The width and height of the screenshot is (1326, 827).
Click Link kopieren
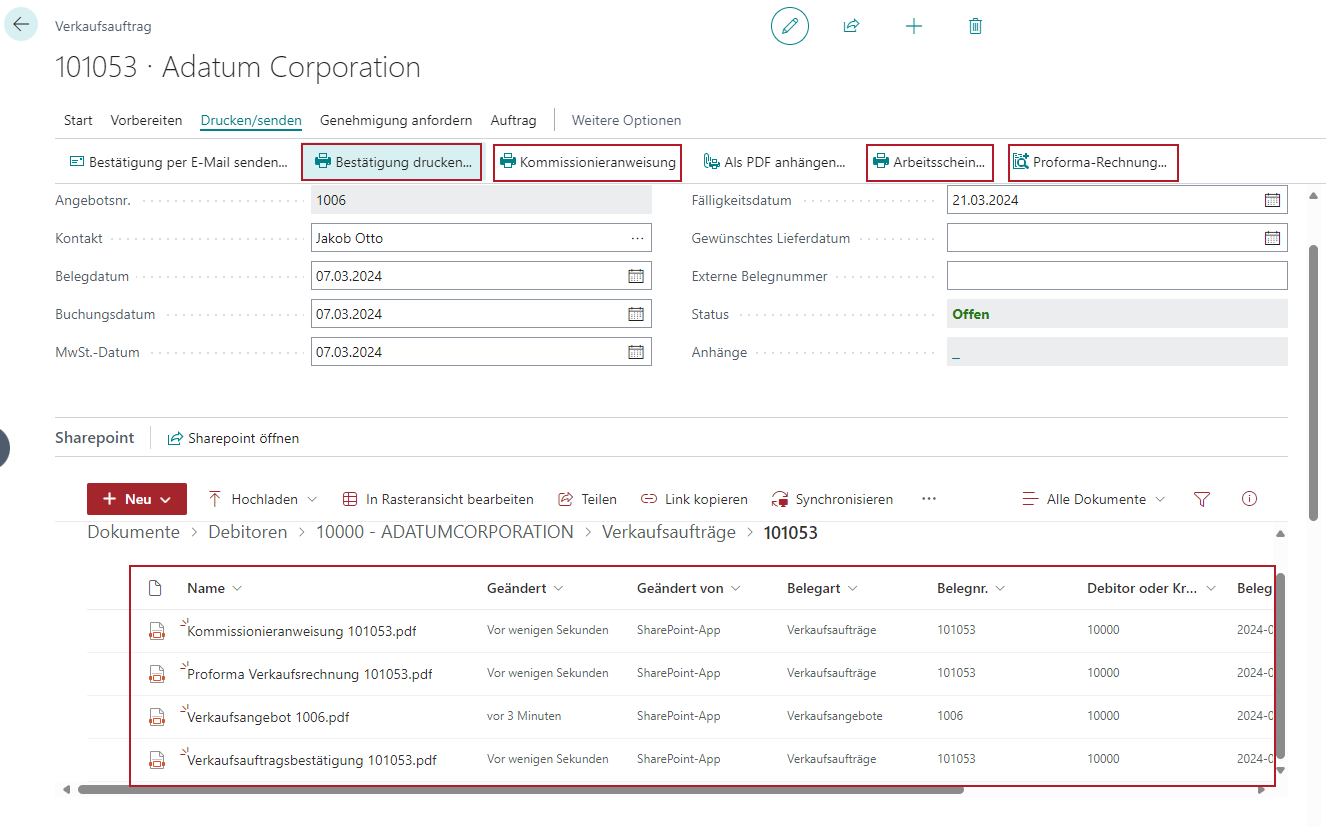[694, 499]
